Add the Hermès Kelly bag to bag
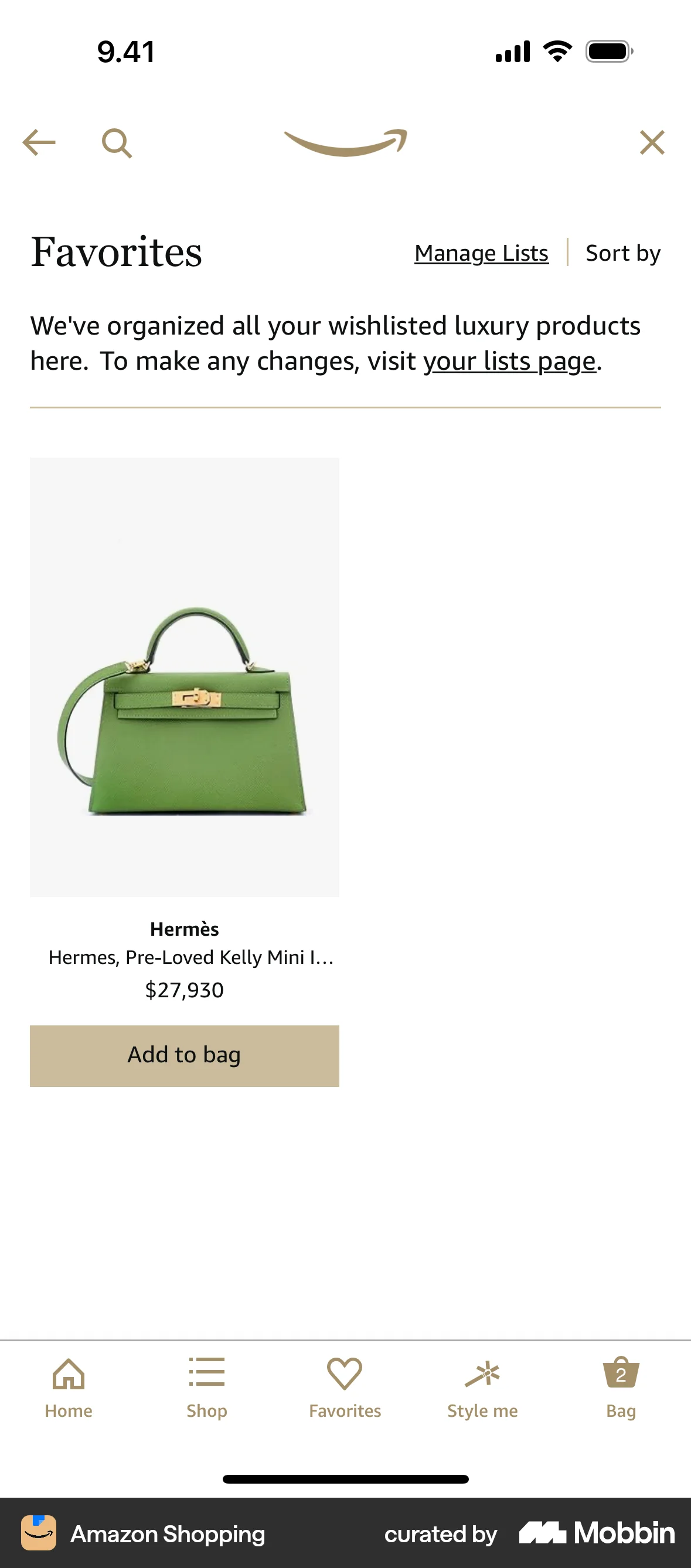The image size is (691, 1568). tap(185, 1055)
